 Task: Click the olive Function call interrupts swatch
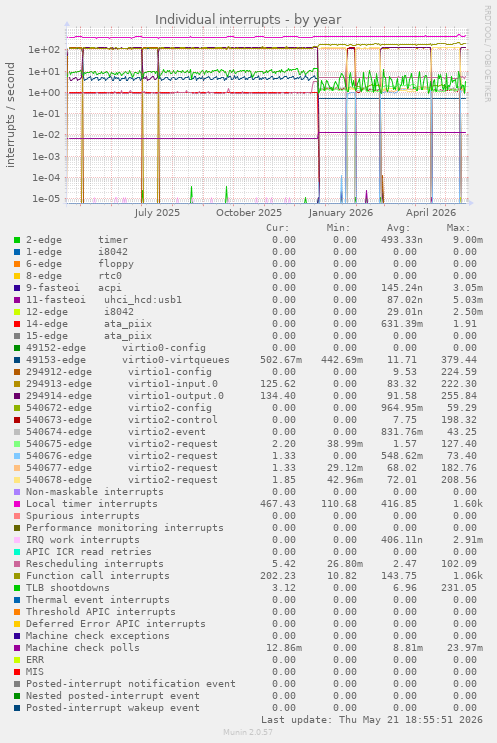pyautogui.click(x=17, y=576)
